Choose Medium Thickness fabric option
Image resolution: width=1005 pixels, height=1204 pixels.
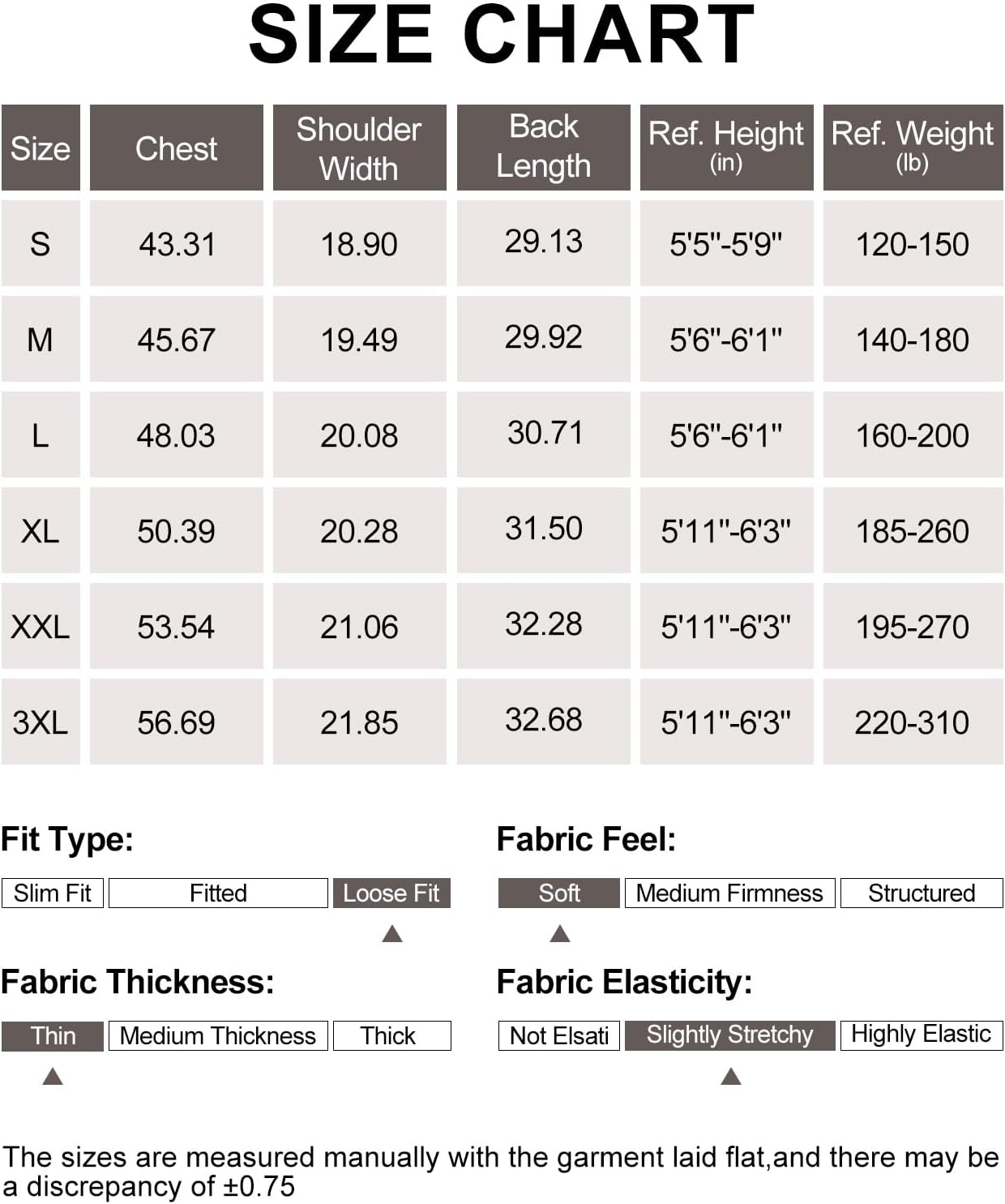(x=218, y=1035)
